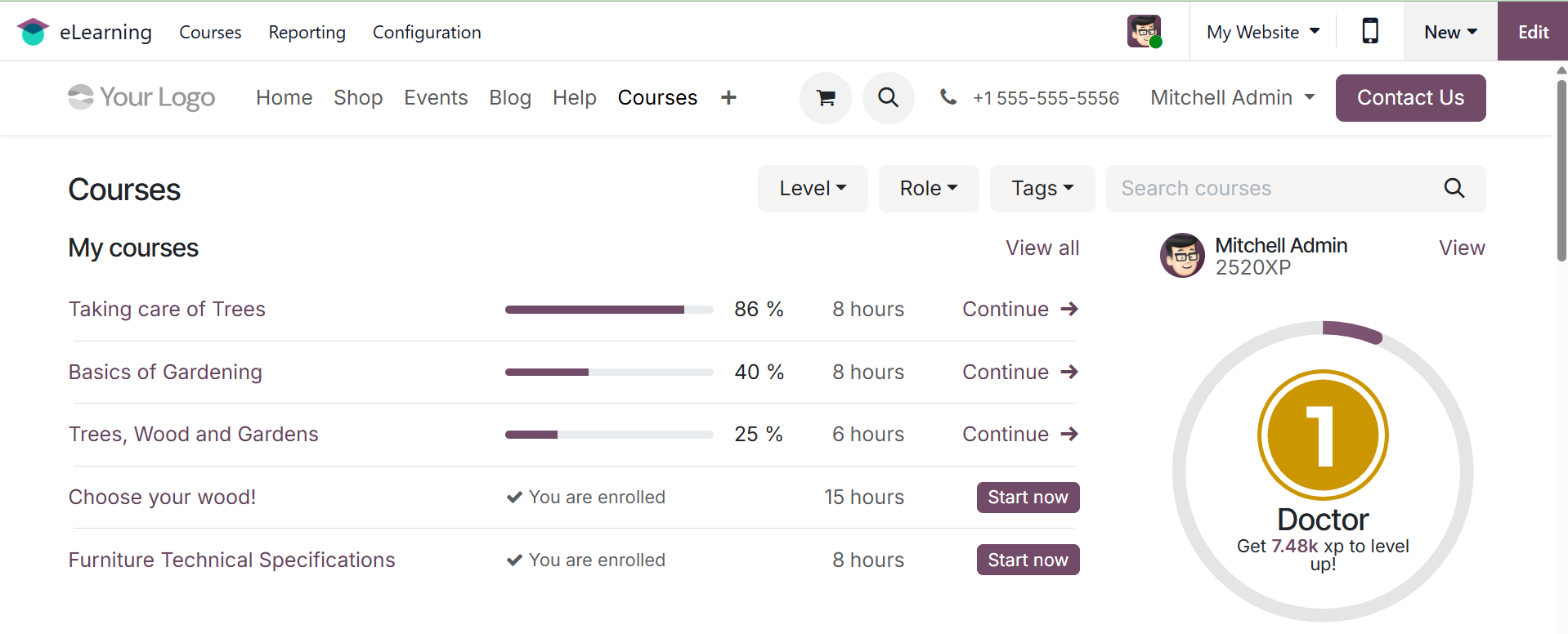
Task: Switch to mobile preview phone icon
Action: point(1370,32)
